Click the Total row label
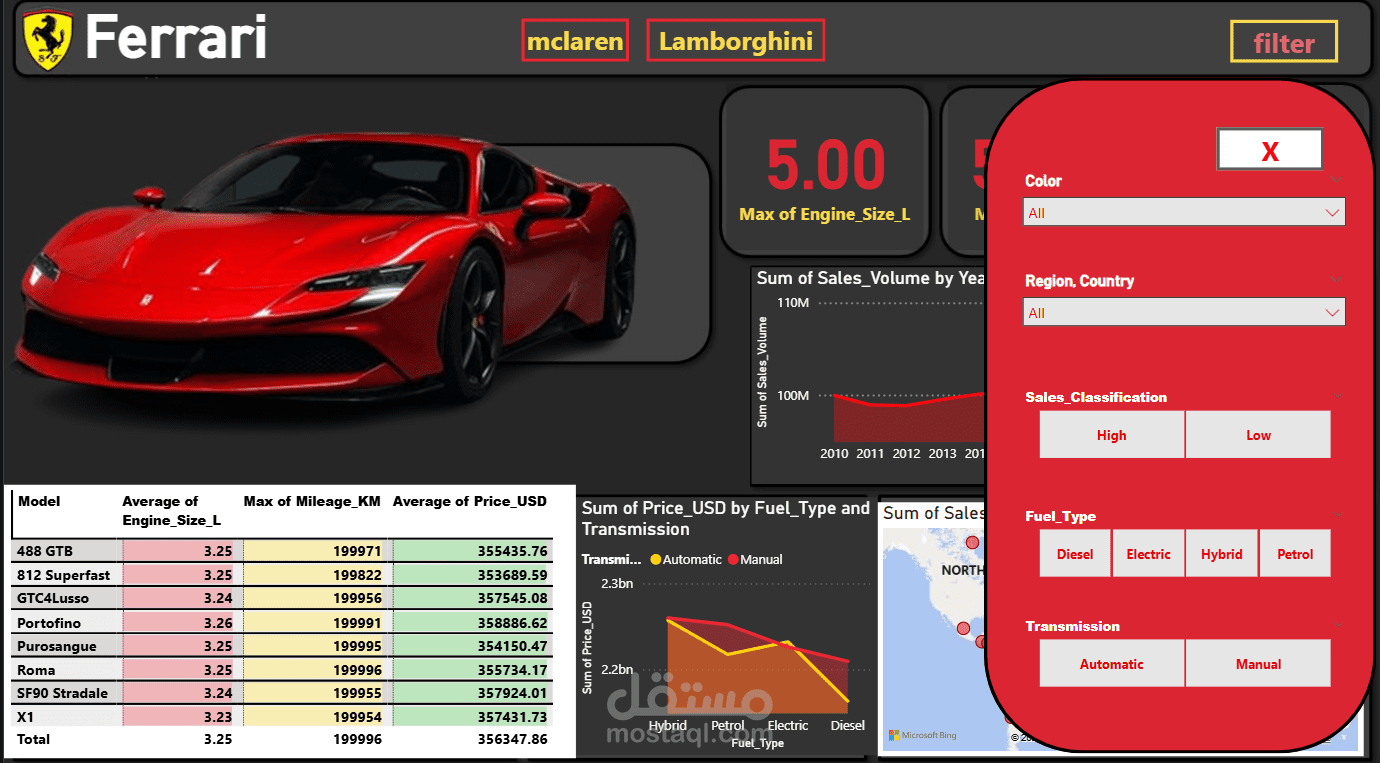This screenshot has height=763, width=1380. [x=34, y=739]
